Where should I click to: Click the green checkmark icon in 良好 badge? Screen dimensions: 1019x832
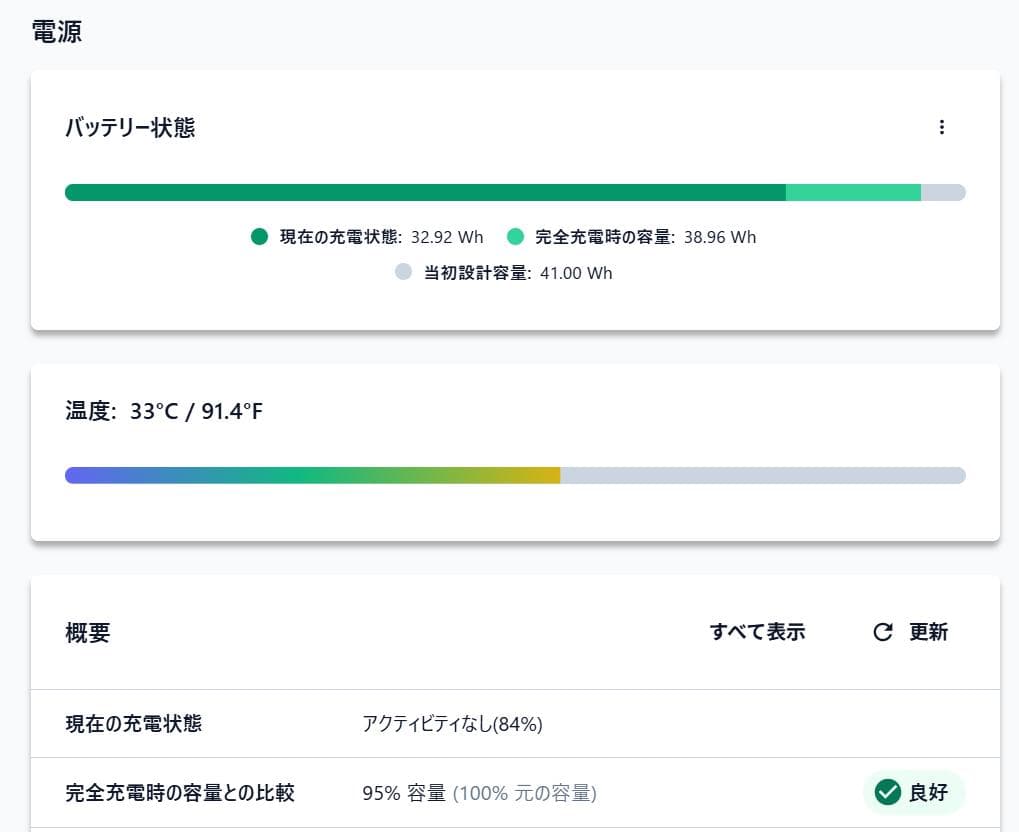point(887,793)
